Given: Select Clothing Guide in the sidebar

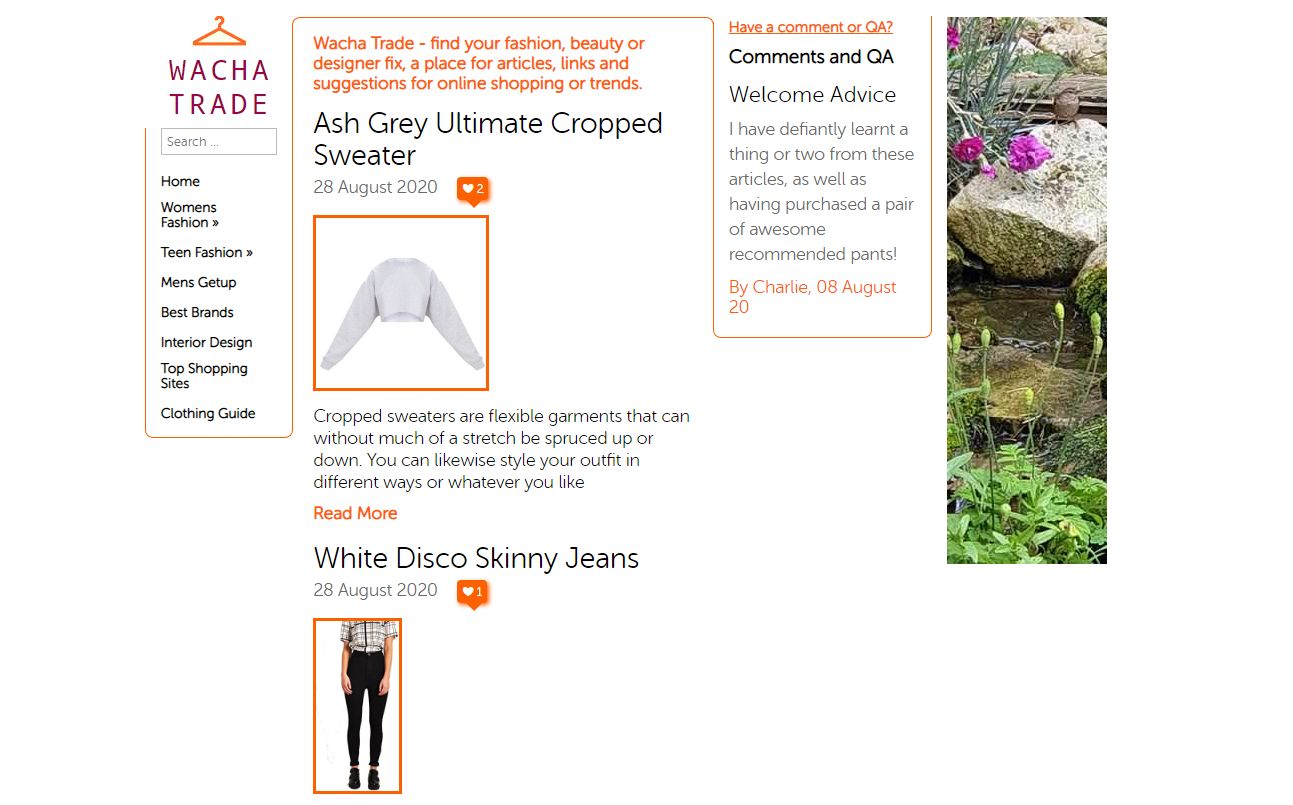Looking at the screenshot, I should [x=208, y=413].
